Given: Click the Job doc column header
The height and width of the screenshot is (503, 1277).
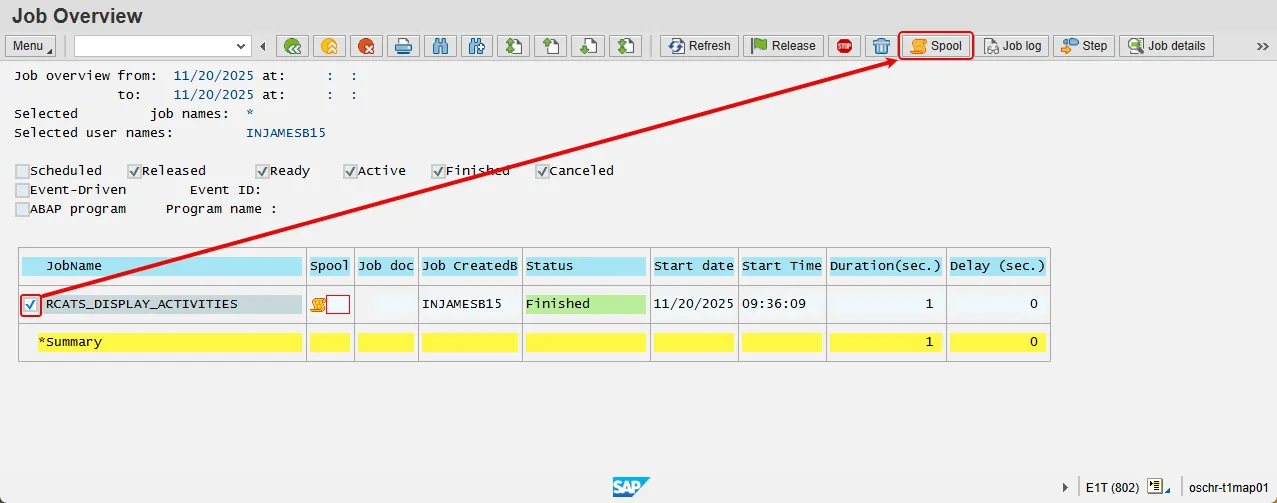Looking at the screenshot, I should pyautogui.click(x=386, y=266).
